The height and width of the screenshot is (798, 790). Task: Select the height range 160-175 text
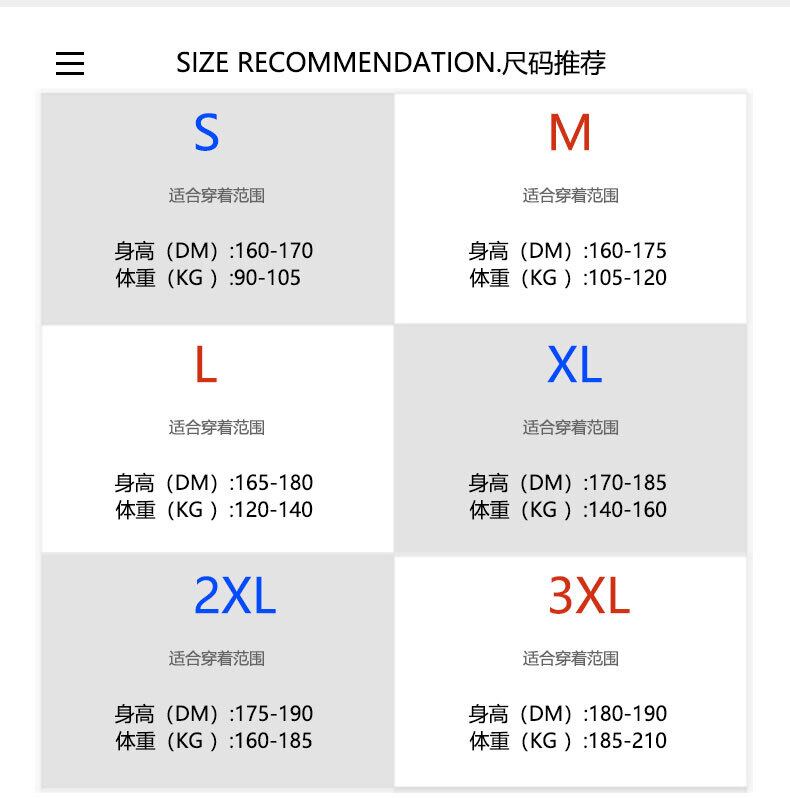click(567, 251)
